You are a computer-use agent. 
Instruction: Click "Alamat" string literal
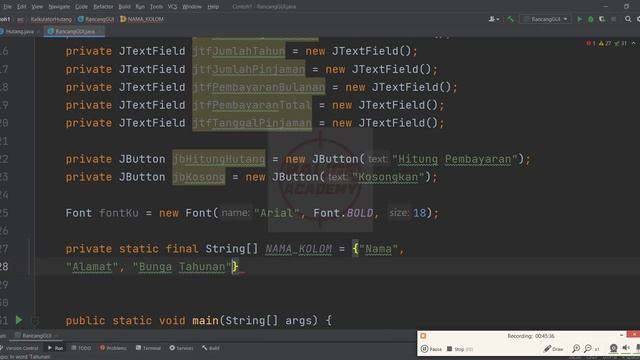(x=92, y=267)
